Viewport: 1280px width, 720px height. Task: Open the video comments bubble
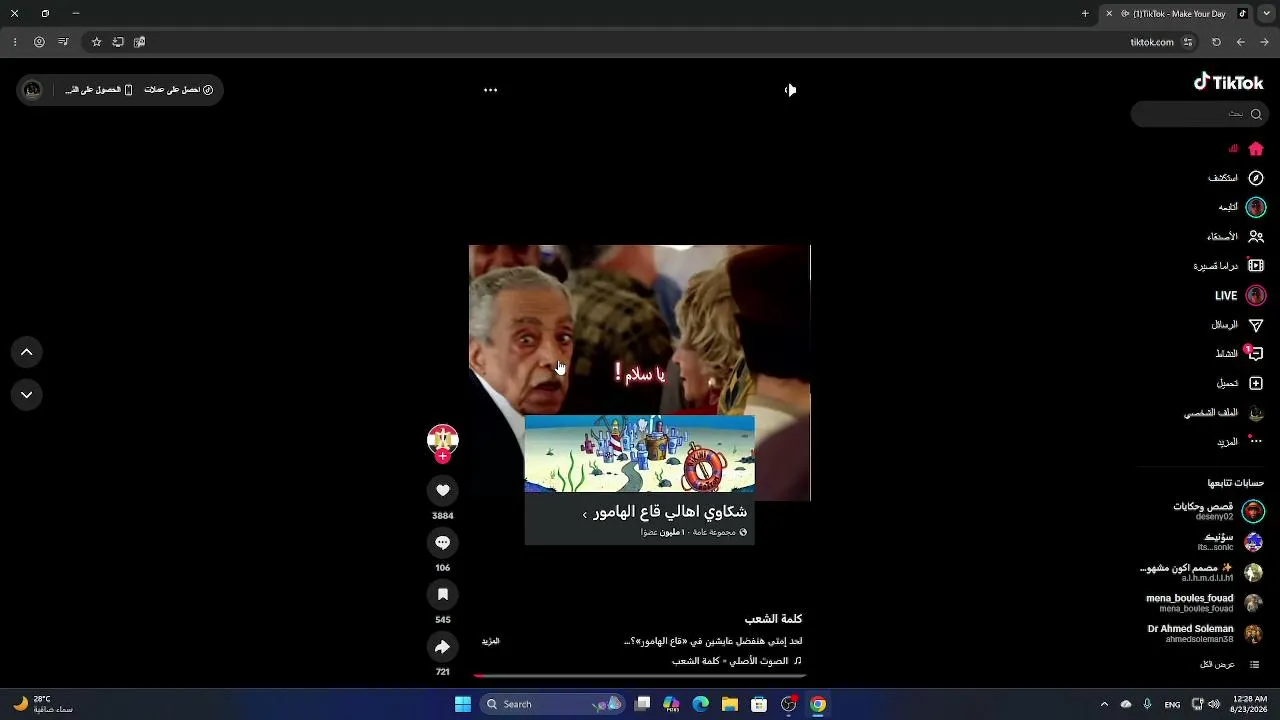click(x=443, y=542)
